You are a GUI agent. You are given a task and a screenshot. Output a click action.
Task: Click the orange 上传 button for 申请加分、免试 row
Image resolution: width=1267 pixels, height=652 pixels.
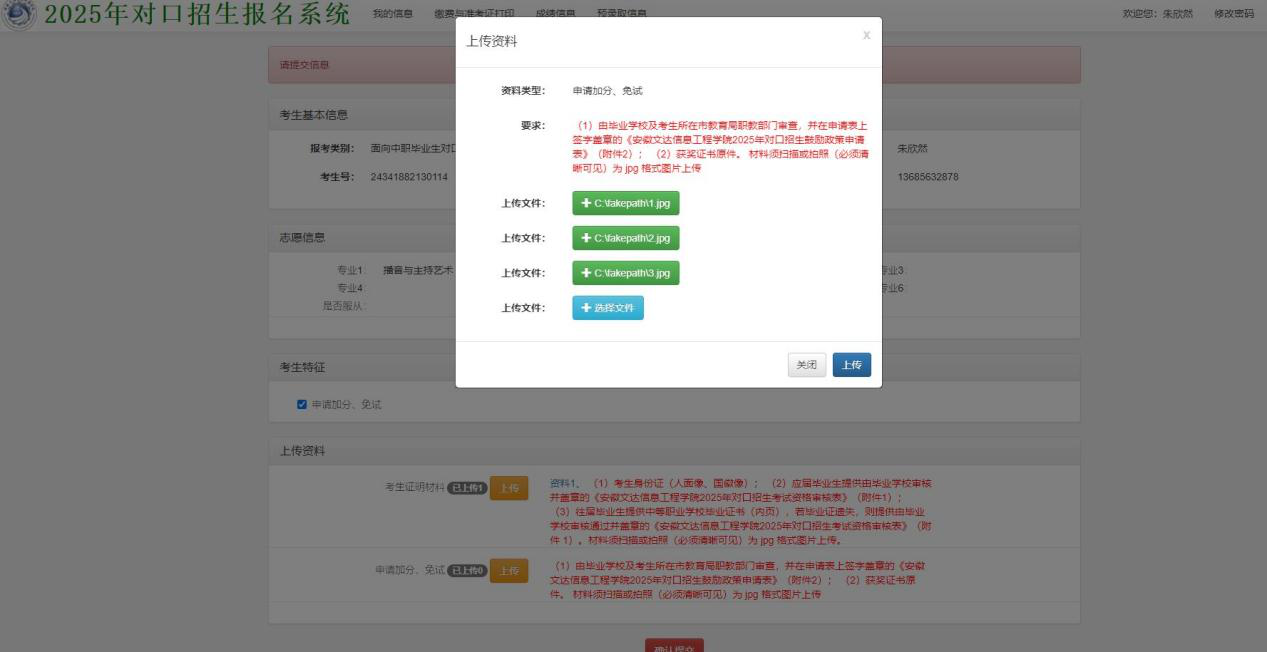(509, 570)
